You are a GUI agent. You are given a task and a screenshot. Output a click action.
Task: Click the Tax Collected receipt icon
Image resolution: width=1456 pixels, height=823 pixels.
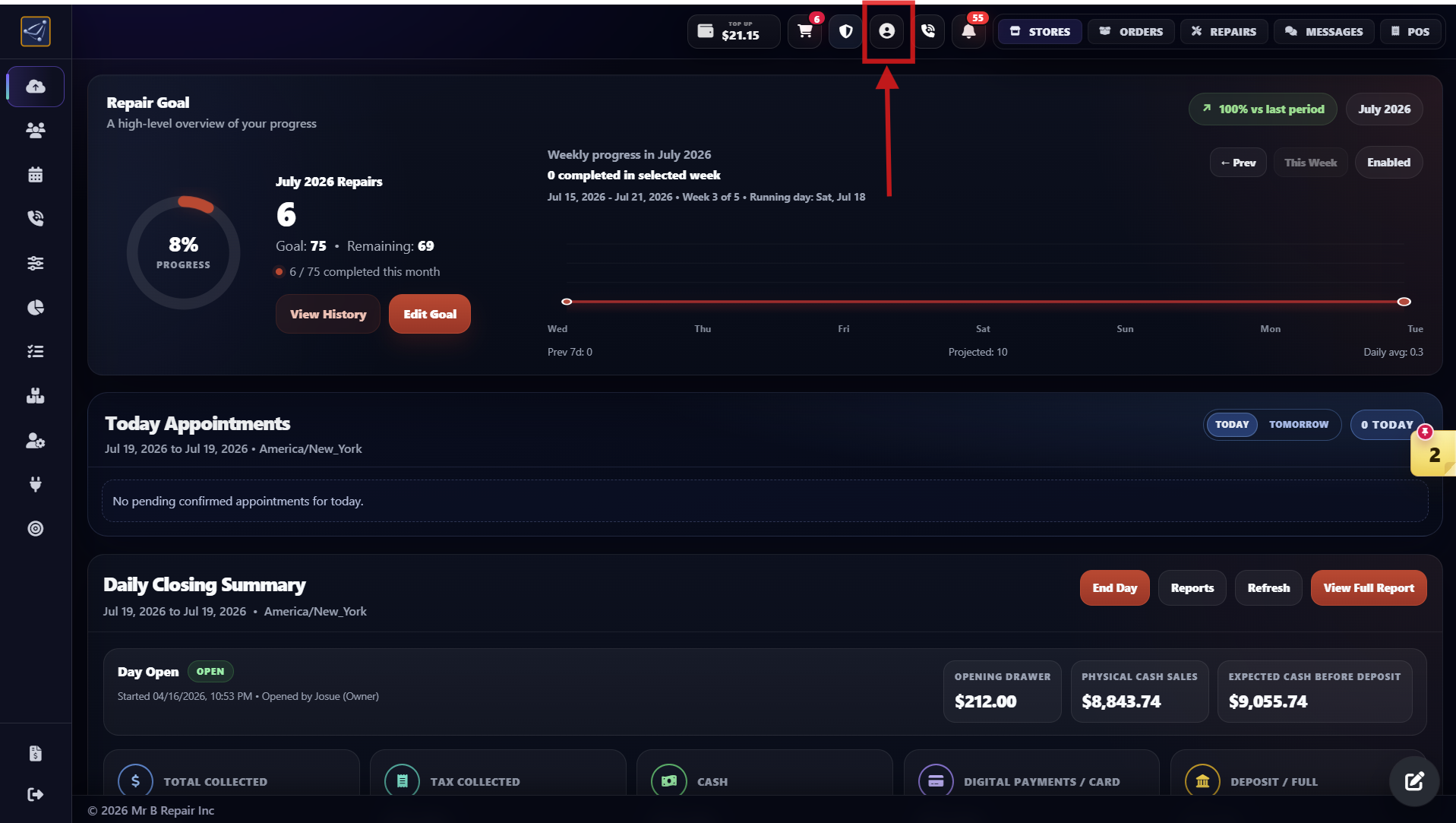pyautogui.click(x=403, y=781)
